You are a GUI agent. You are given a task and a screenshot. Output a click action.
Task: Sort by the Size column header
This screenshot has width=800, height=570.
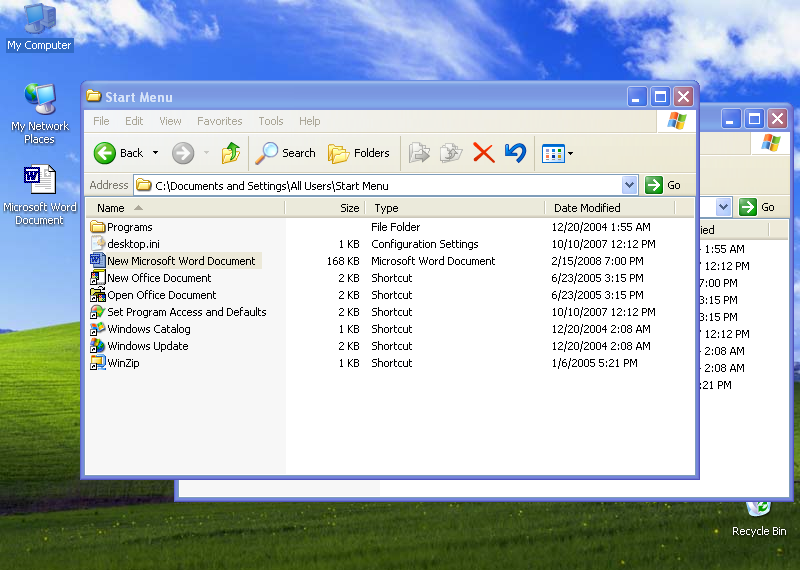(325, 208)
